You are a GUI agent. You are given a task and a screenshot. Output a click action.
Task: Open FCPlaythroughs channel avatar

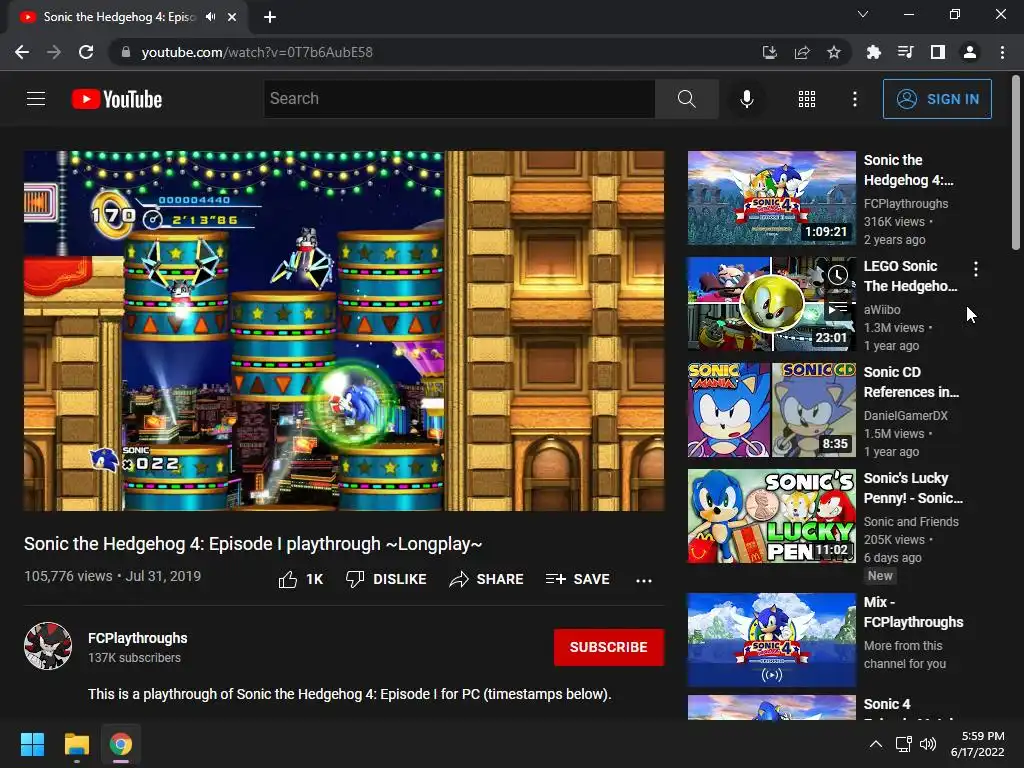point(48,646)
